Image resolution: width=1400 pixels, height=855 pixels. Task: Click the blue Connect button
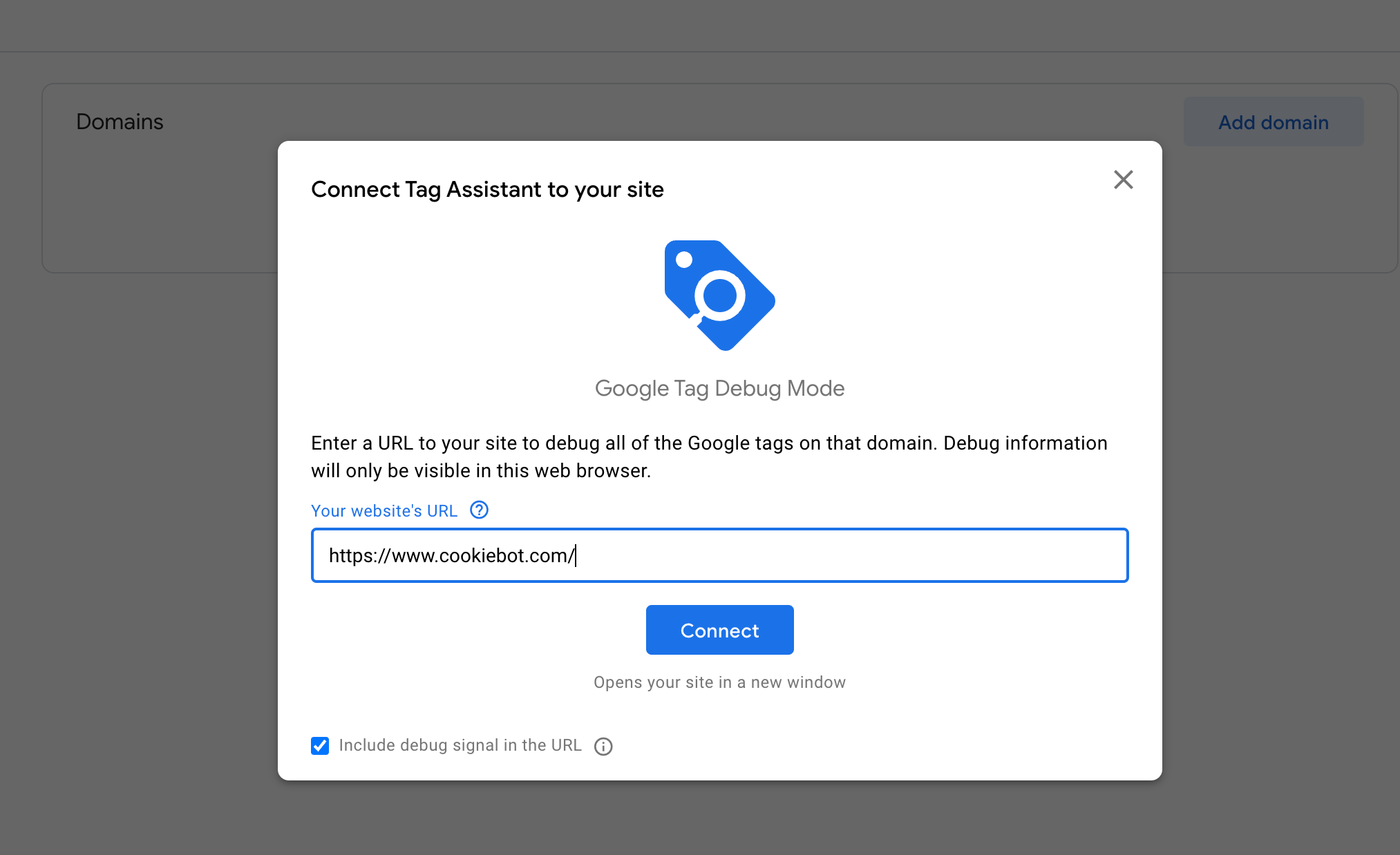point(719,630)
